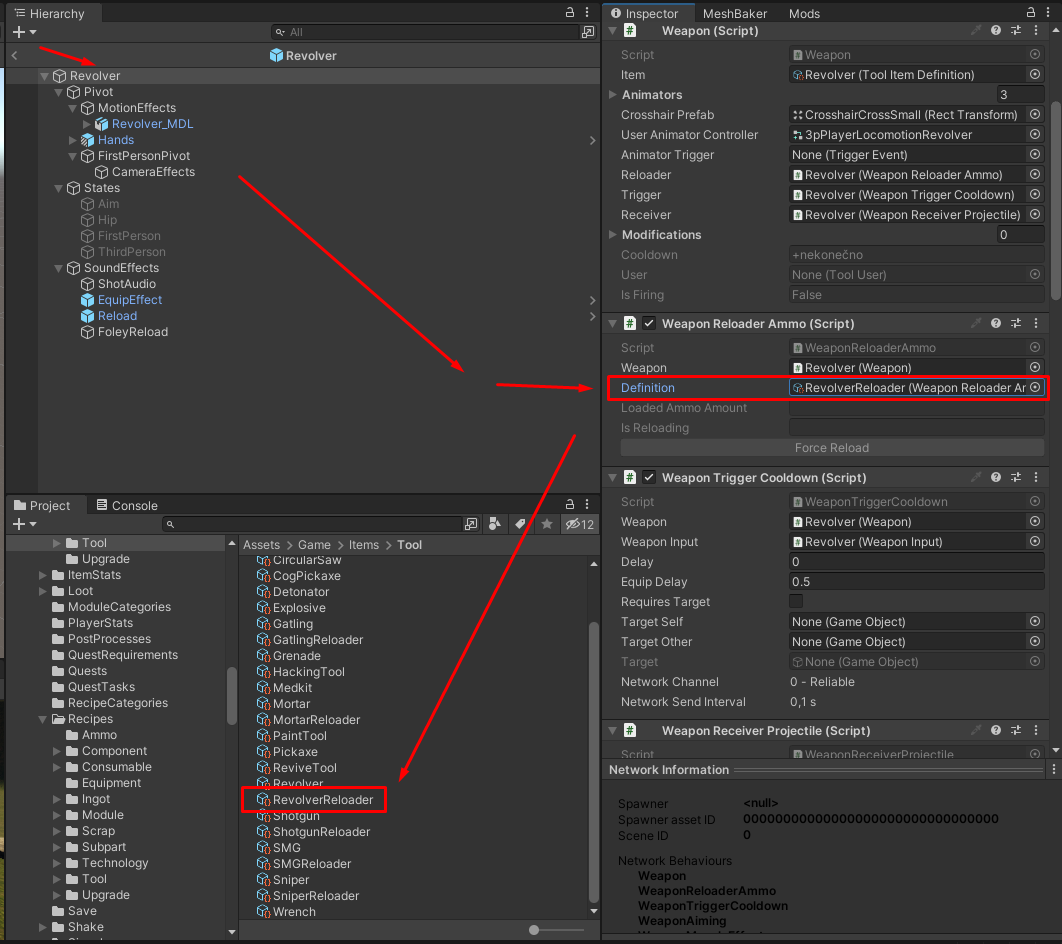Open Hands prefab via right arrow
The height and width of the screenshot is (944, 1062).
(x=593, y=140)
